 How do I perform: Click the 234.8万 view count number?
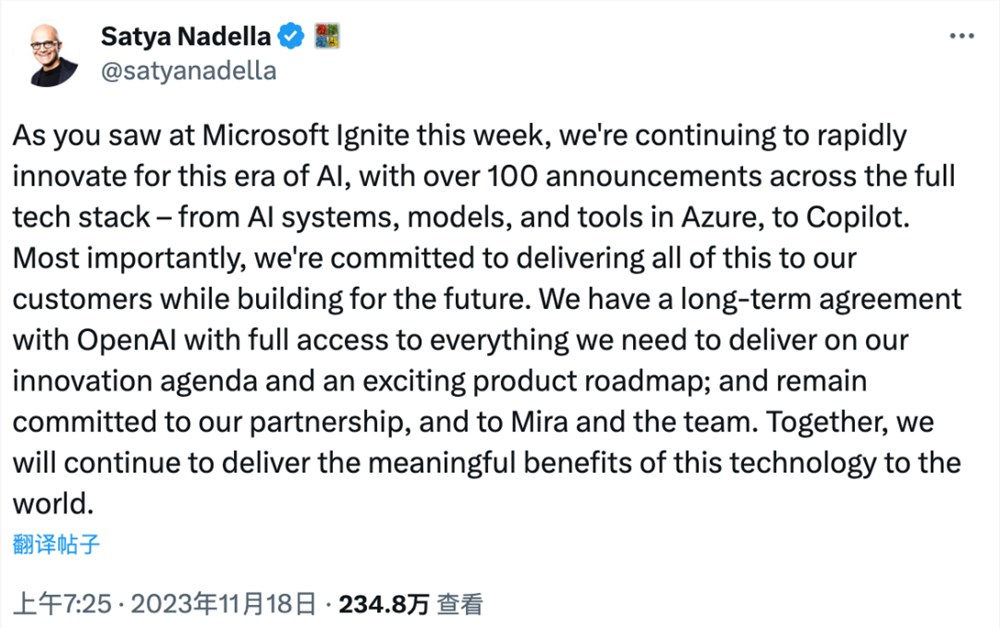tap(383, 604)
